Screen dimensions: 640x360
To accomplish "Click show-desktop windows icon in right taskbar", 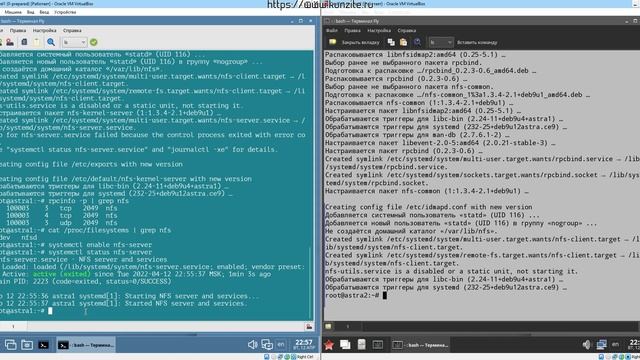I will (345, 345).
